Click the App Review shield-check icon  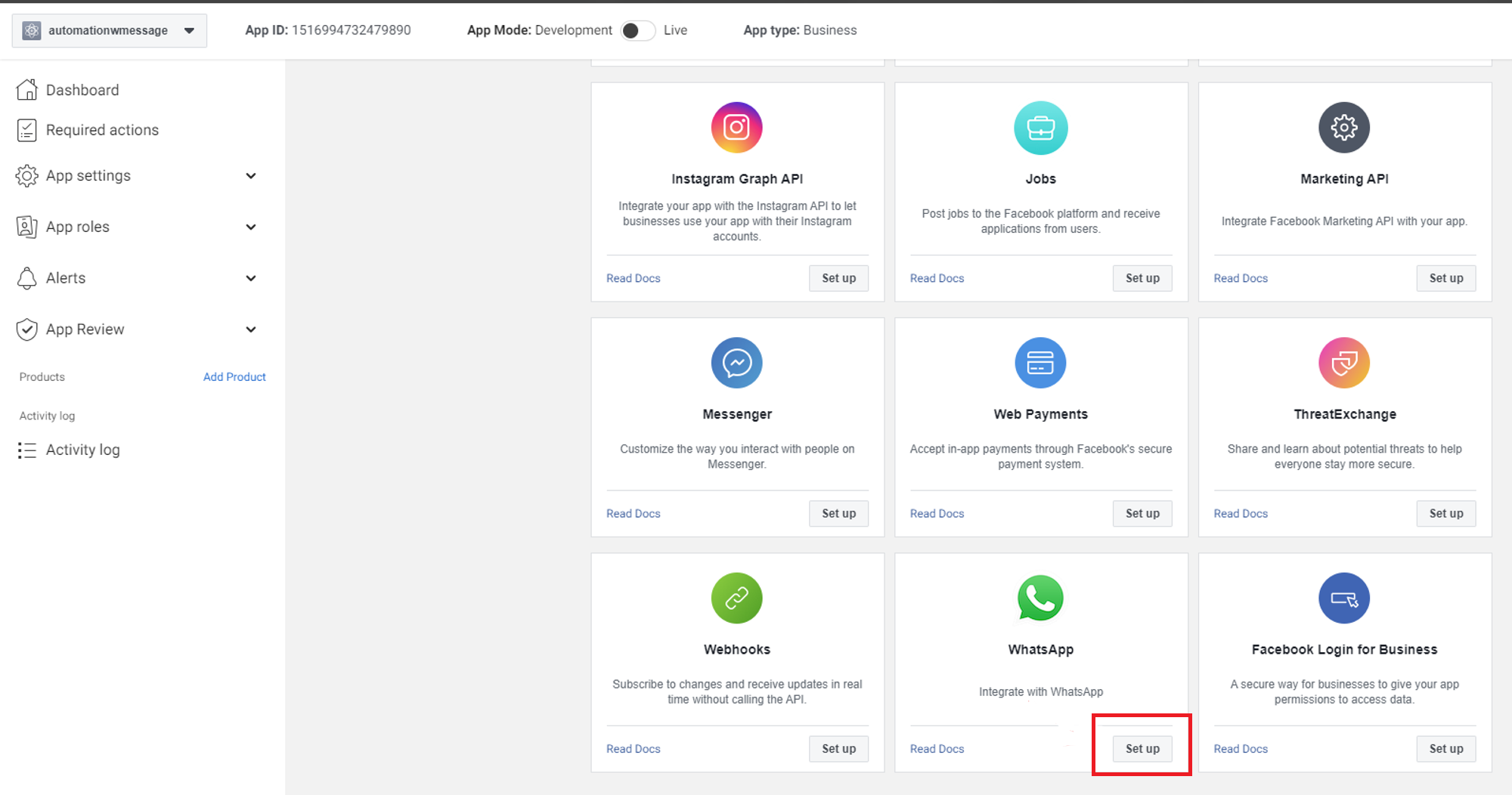click(26, 329)
